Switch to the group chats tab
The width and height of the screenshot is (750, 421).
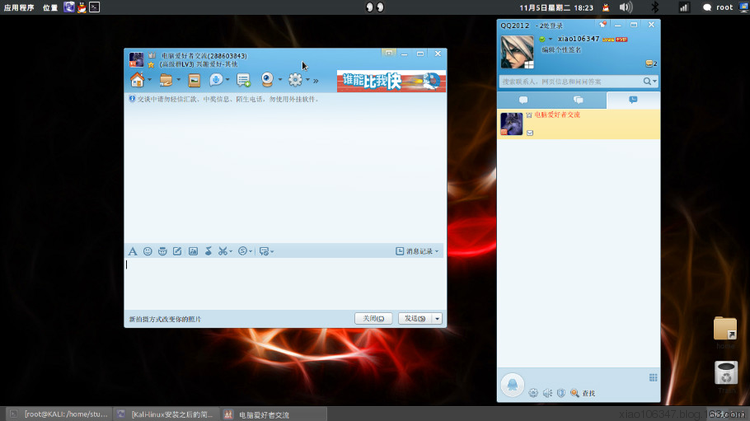click(578, 100)
